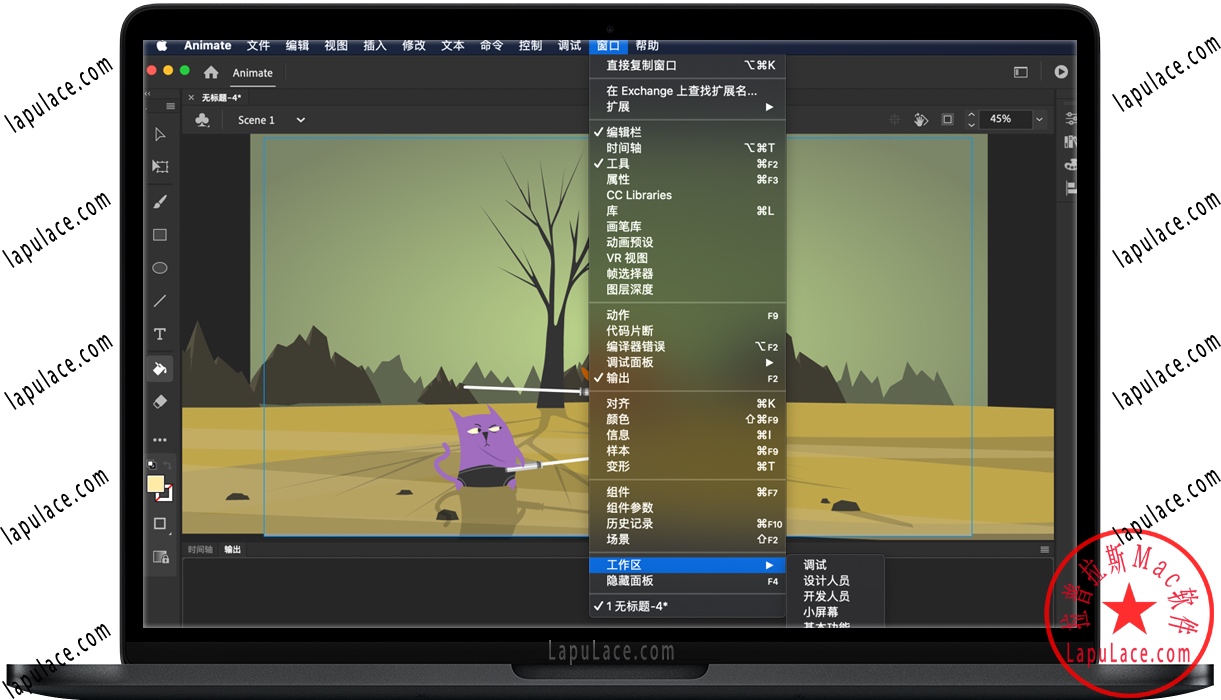Switch to the 输出 tab at the bottom
The image size is (1221, 700).
[232, 548]
